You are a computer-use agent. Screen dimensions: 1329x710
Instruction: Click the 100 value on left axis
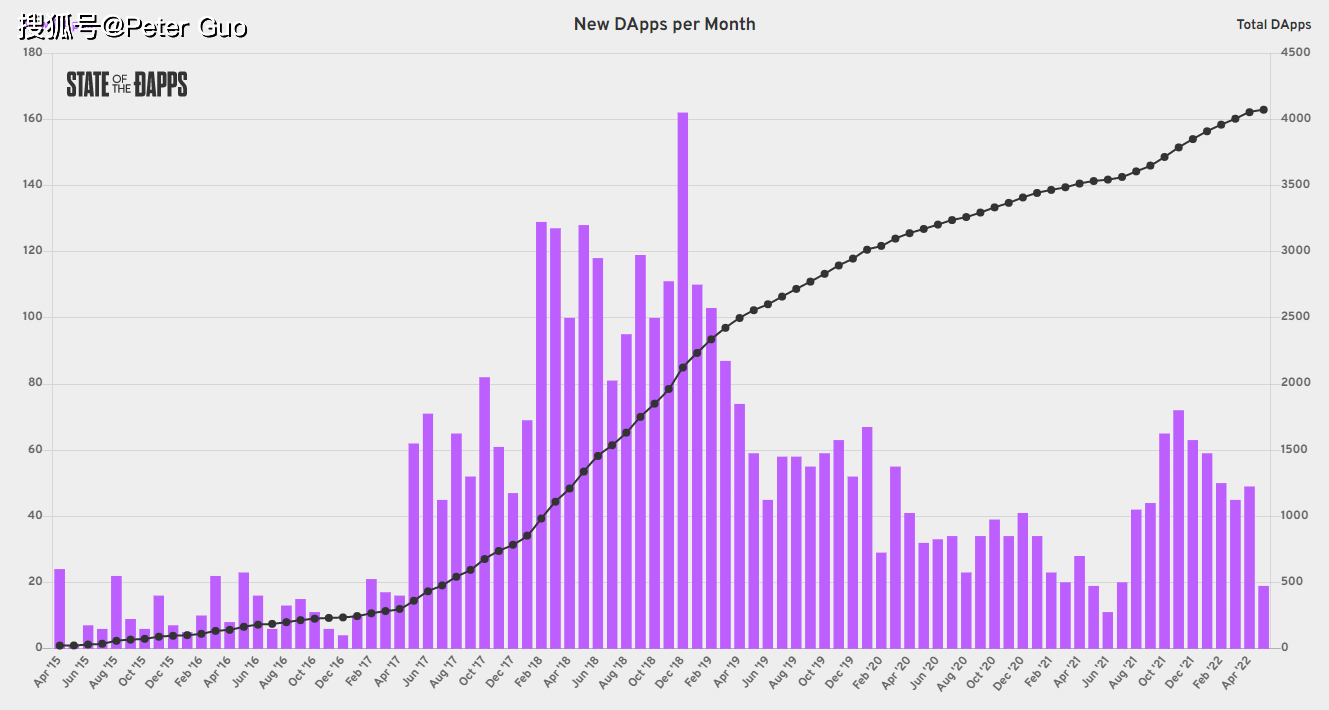32,318
